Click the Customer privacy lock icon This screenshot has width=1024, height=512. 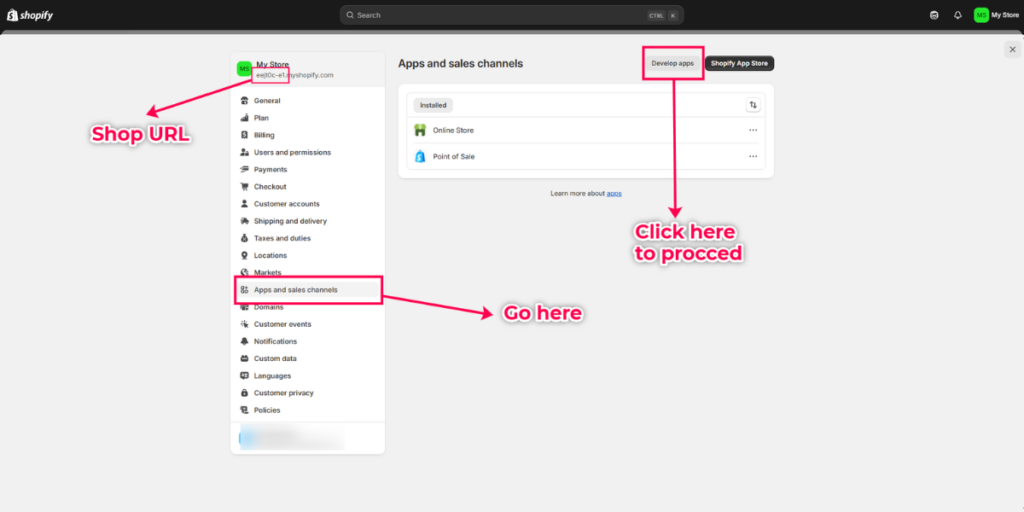[x=244, y=393]
